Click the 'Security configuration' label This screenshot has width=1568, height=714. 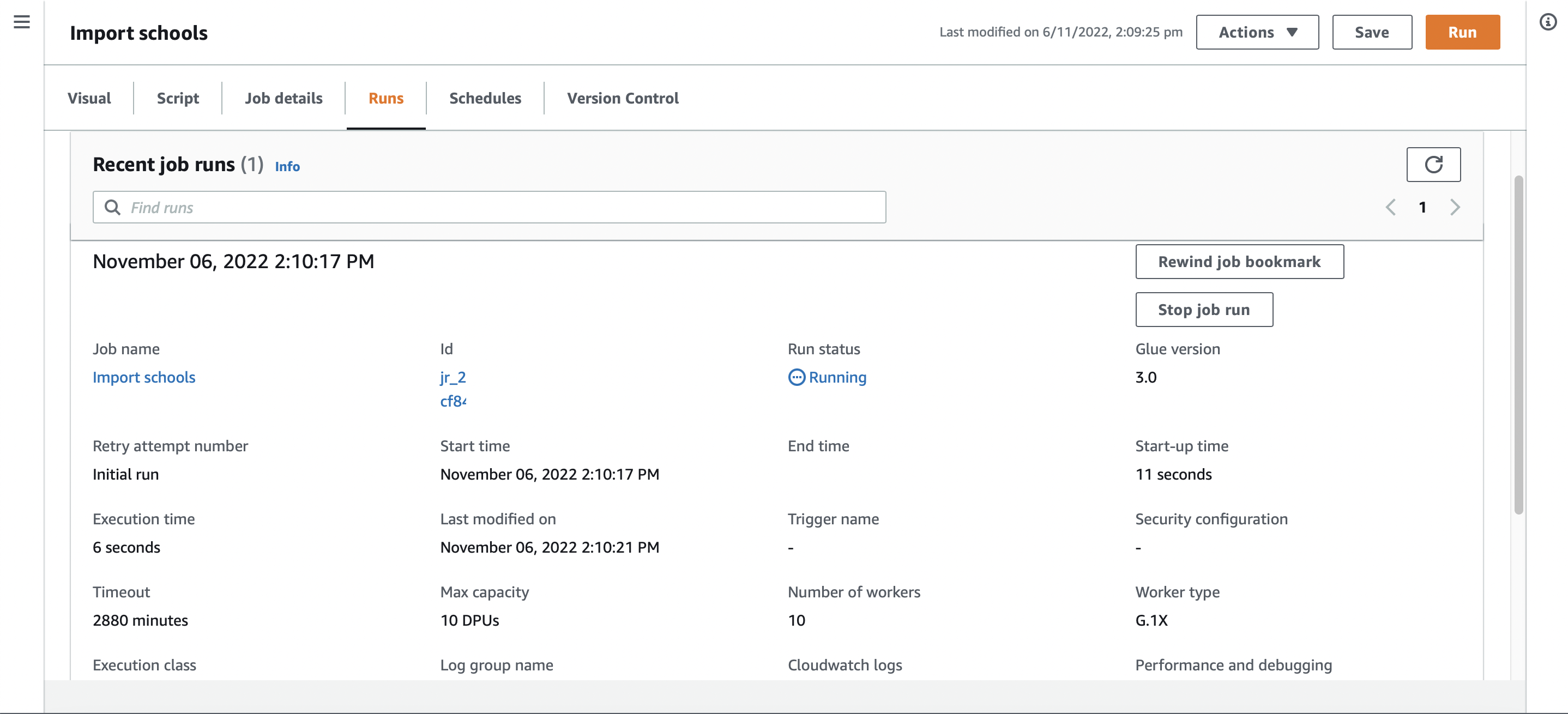(1211, 519)
